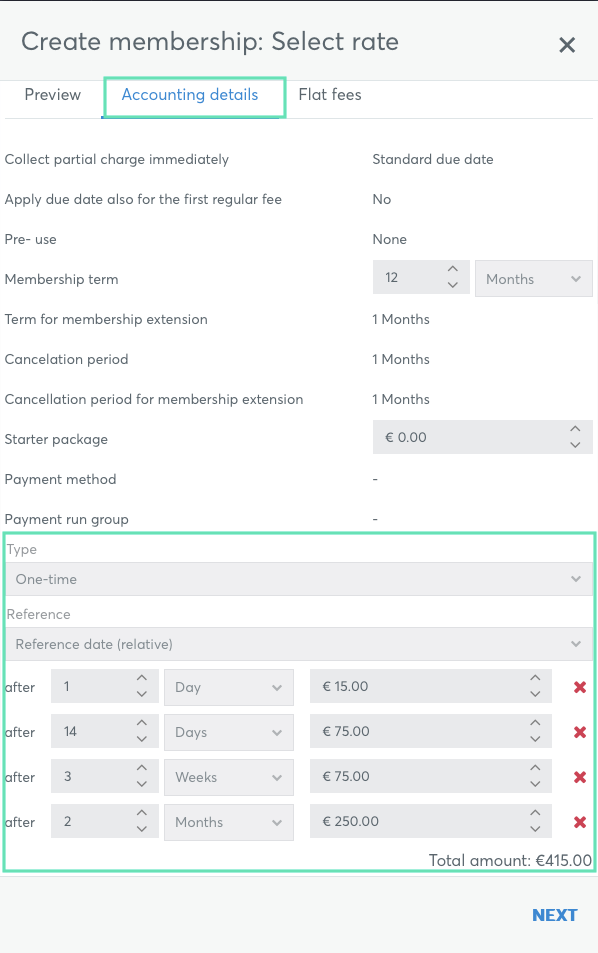Delete the €15.00 installment row
The height and width of the screenshot is (953, 598).
[580, 687]
